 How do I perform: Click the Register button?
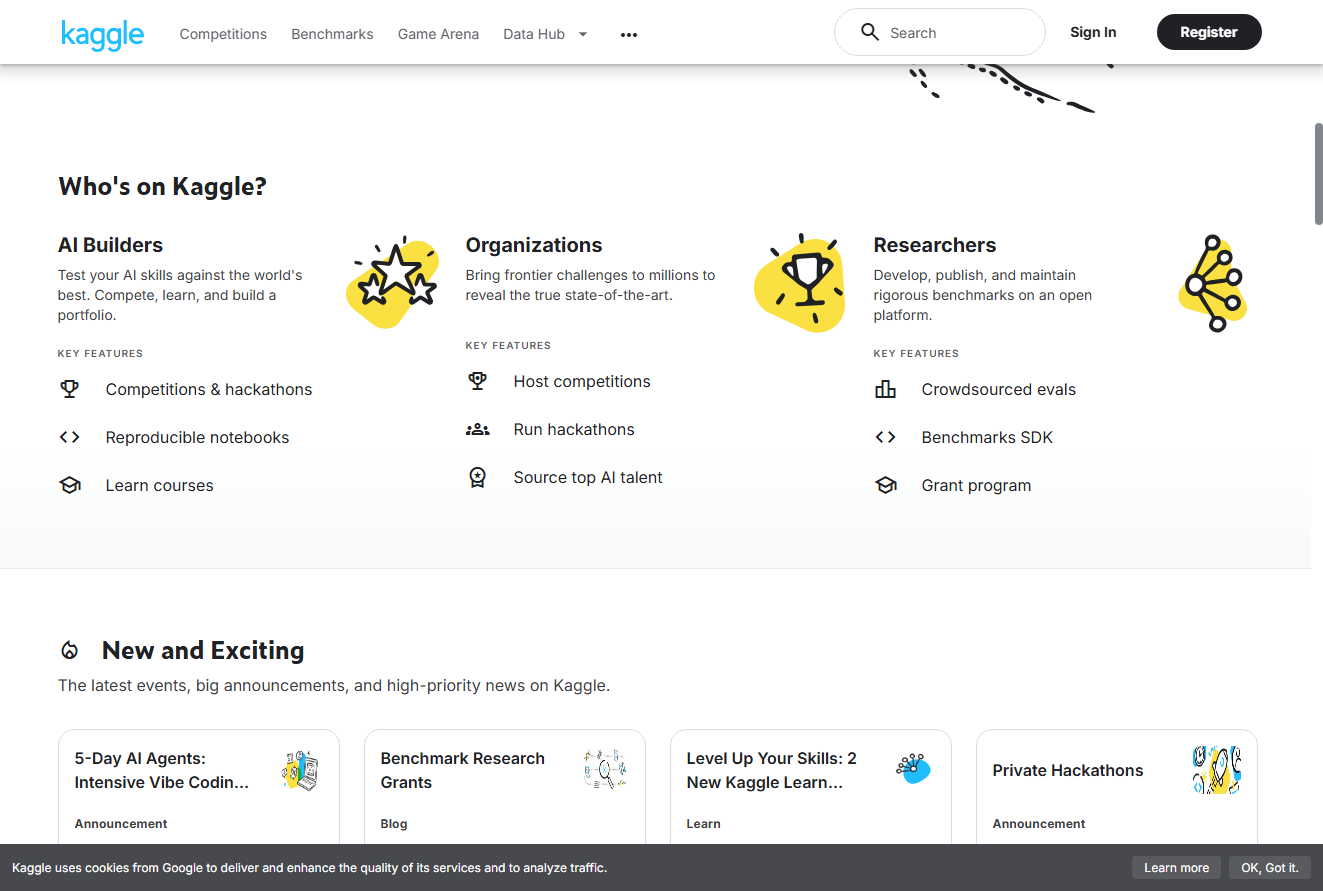pos(1209,32)
